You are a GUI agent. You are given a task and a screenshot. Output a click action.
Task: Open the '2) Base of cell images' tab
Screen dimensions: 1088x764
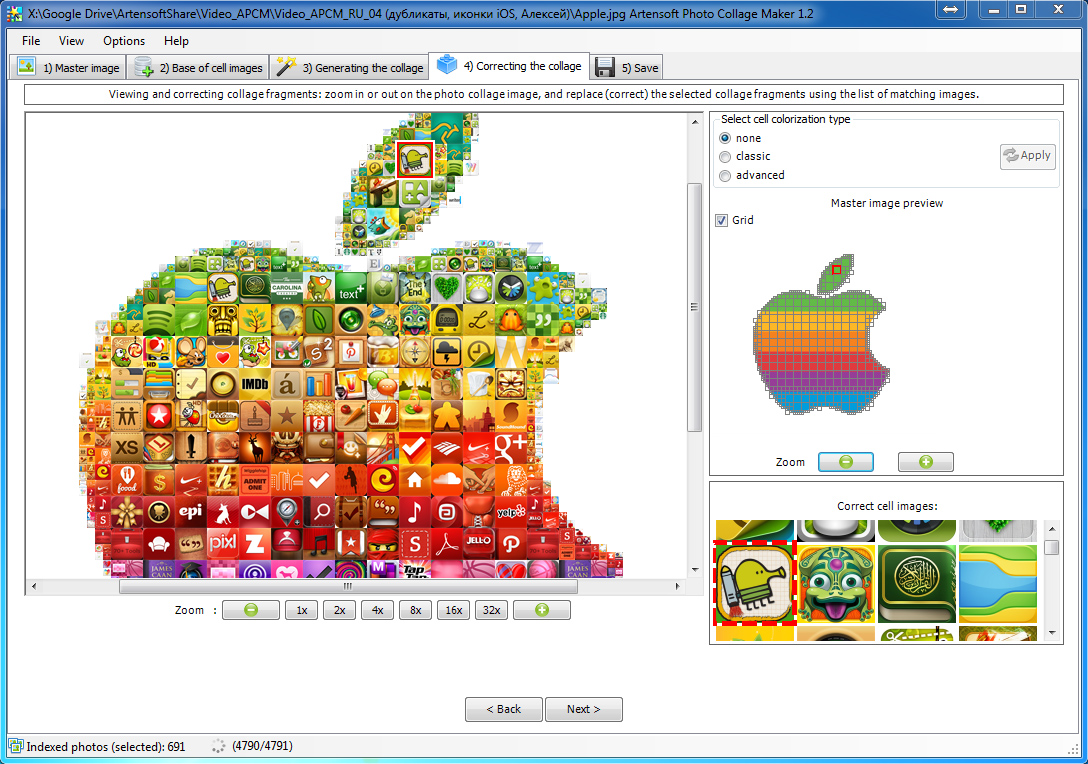point(198,67)
